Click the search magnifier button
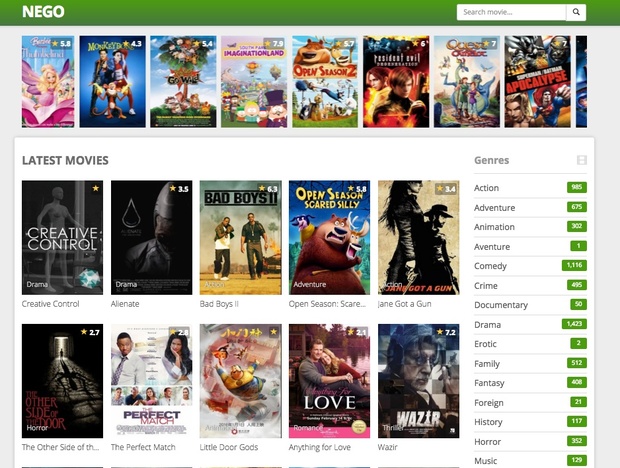This screenshot has height=468, width=620. coord(576,12)
